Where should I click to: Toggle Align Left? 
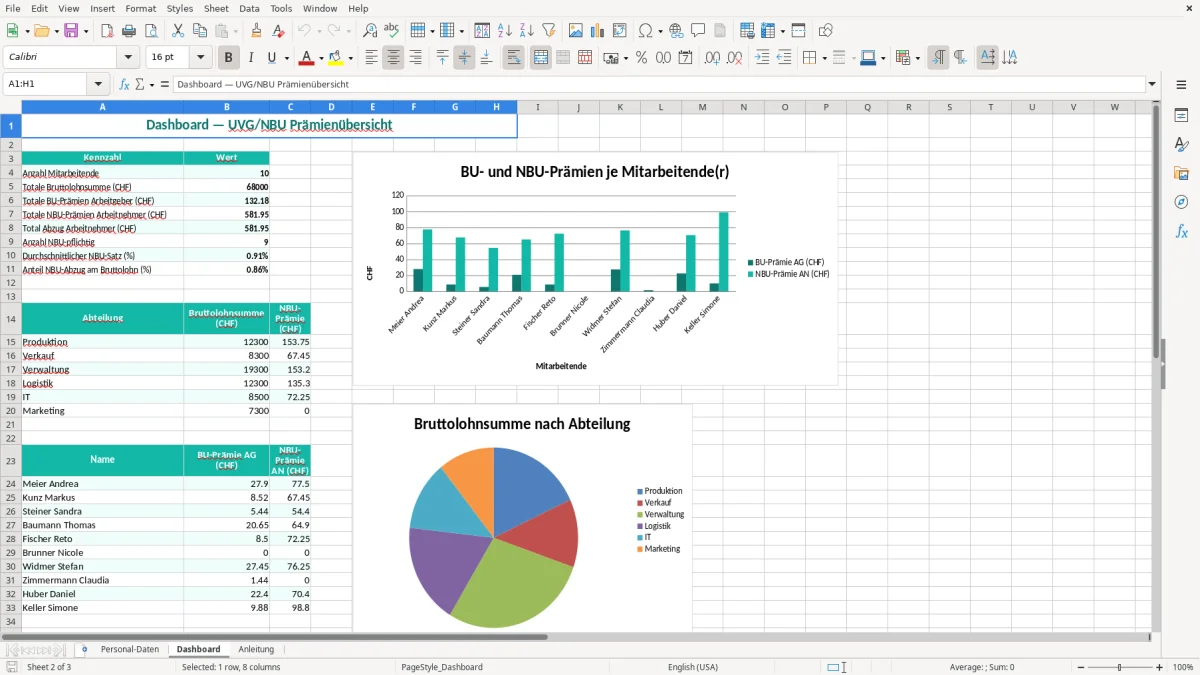371,58
